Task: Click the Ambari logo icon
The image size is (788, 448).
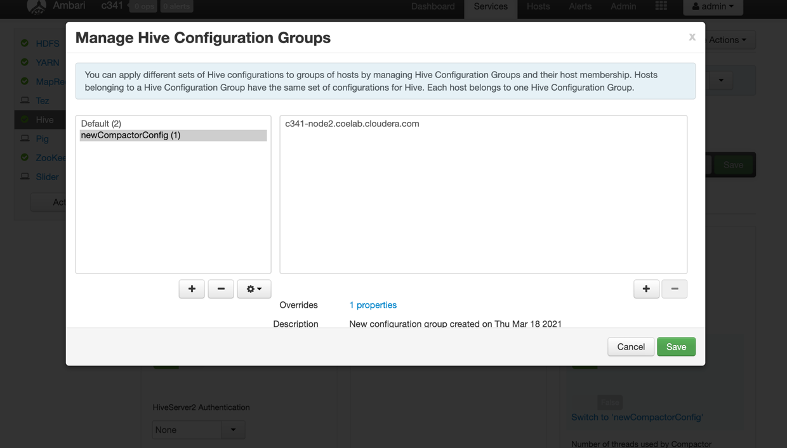Action: pyautogui.click(x=36, y=7)
